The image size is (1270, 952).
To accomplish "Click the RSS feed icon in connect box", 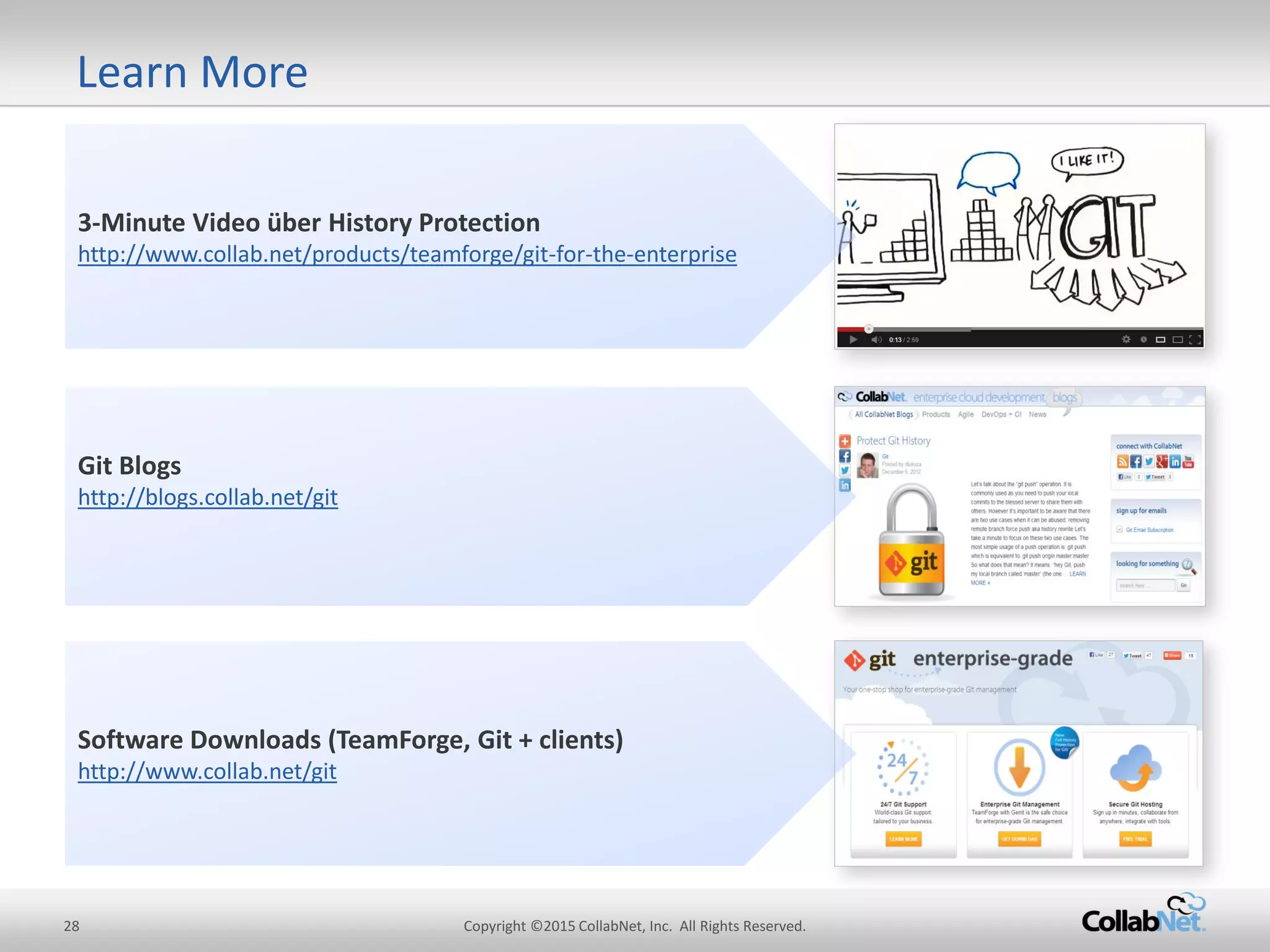I will point(1122,462).
